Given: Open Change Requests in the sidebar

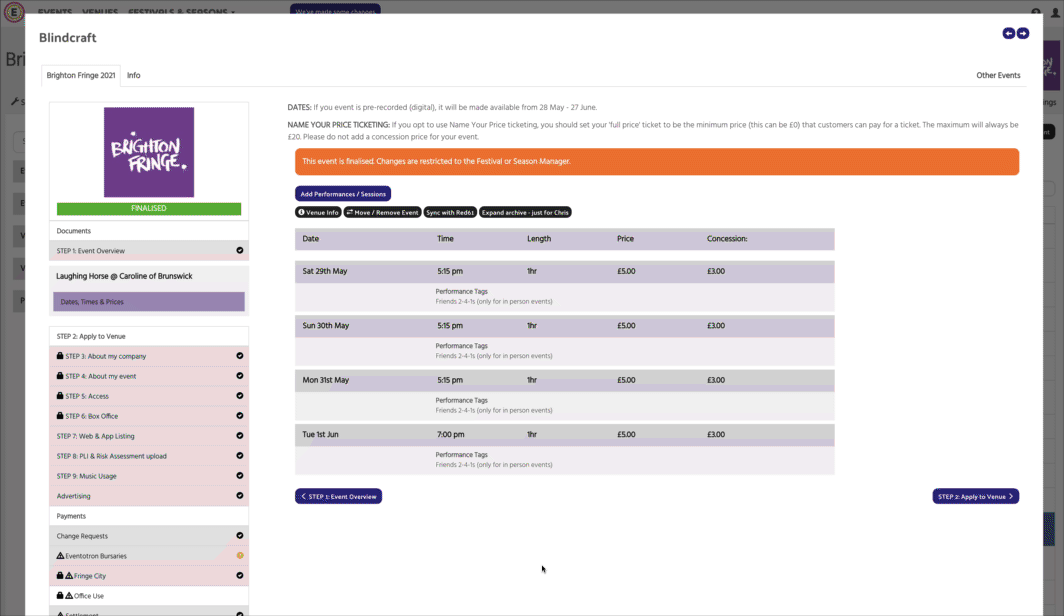Looking at the screenshot, I should coord(149,536).
